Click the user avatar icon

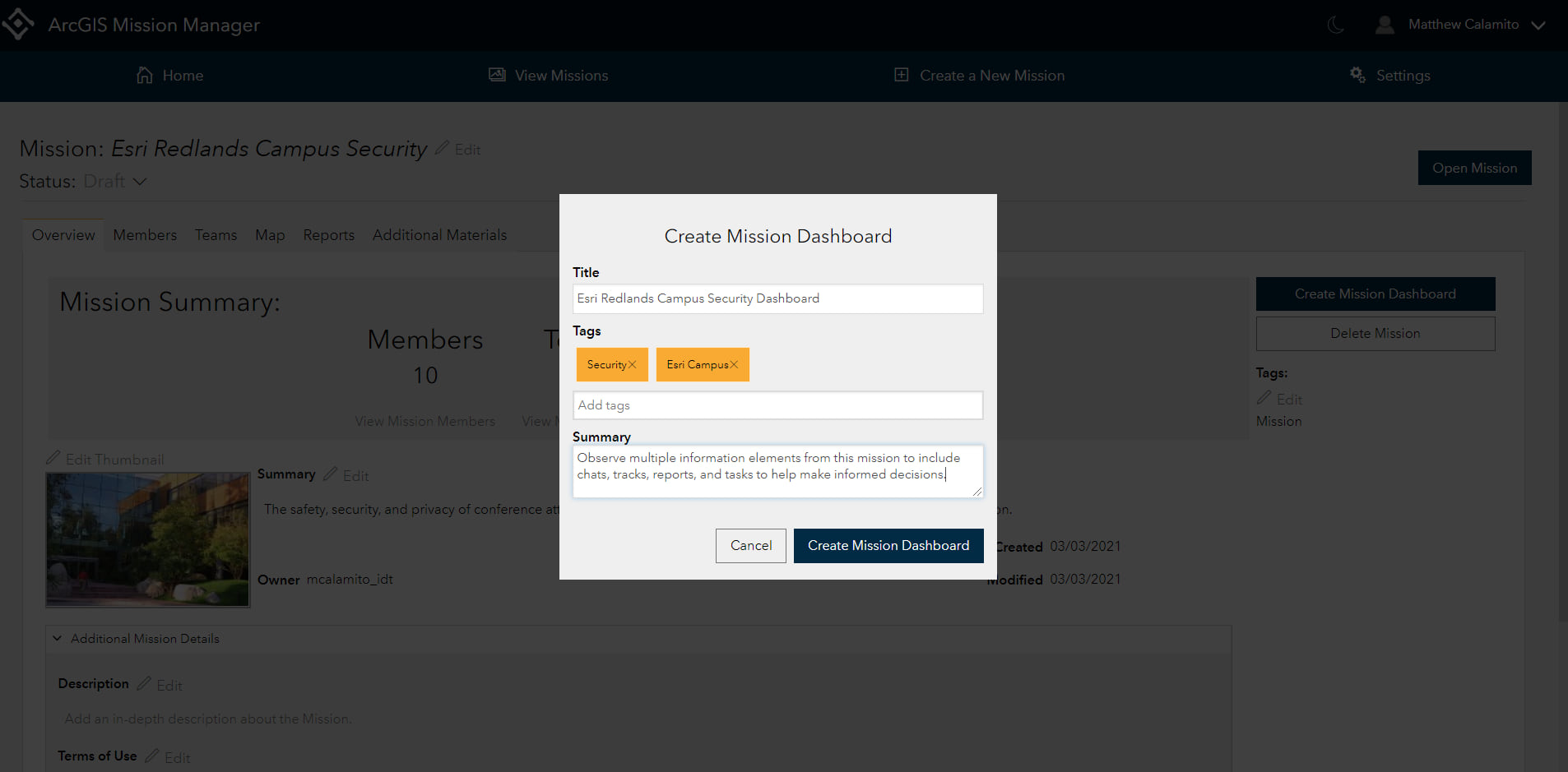point(1385,25)
